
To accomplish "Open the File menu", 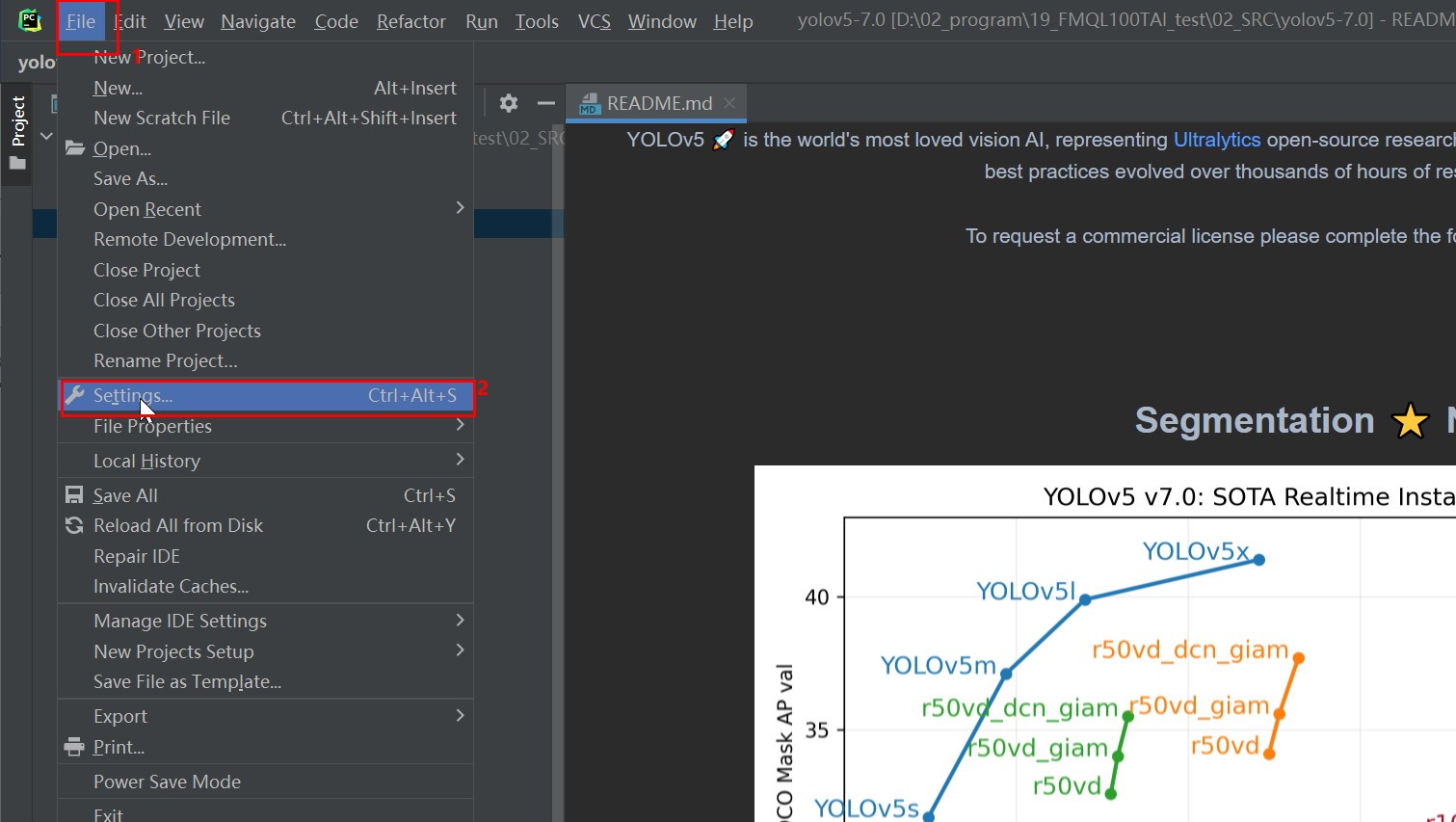I will pyautogui.click(x=81, y=21).
